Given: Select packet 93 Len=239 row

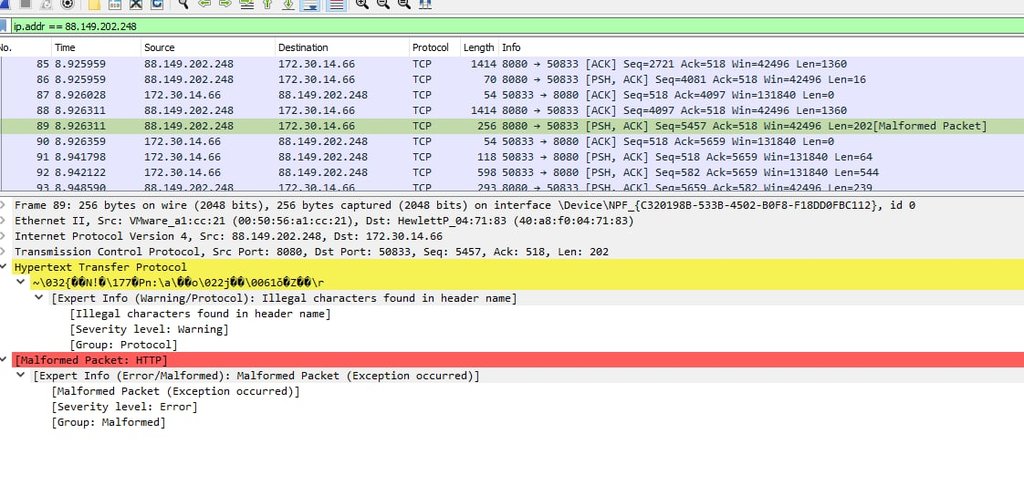Looking at the screenshot, I should (x=512, y=187).
